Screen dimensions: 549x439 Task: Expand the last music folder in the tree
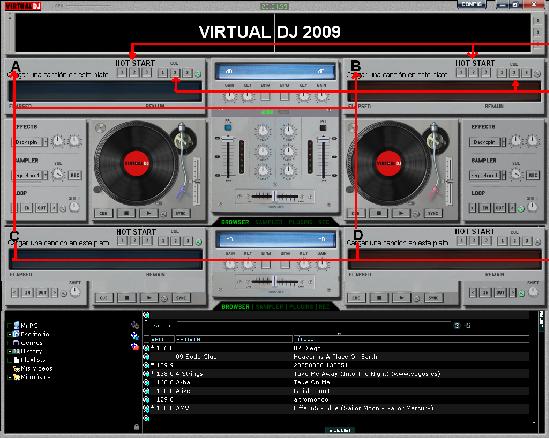(10, 377)
